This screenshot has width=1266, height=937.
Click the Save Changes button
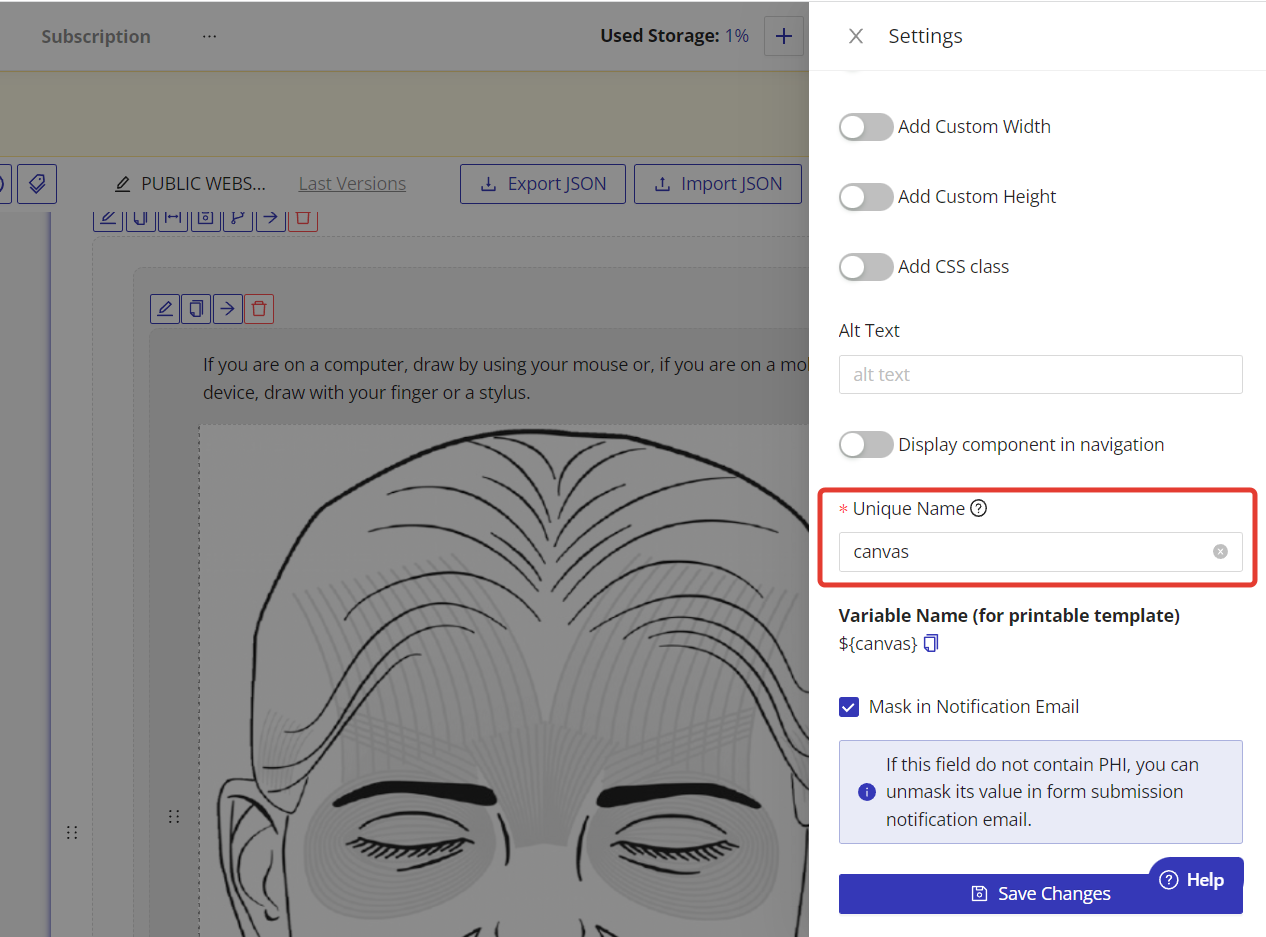click(x=1040, y=894)
